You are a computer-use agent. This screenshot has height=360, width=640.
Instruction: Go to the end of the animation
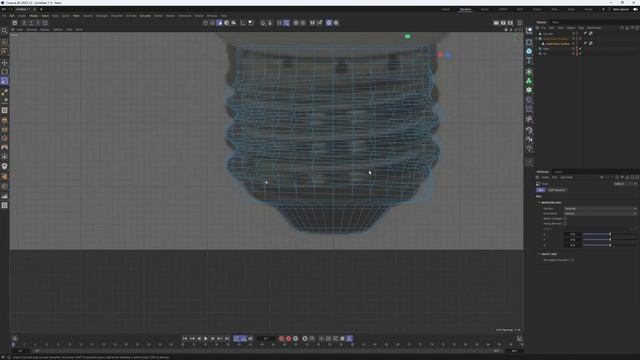[227, 338]
